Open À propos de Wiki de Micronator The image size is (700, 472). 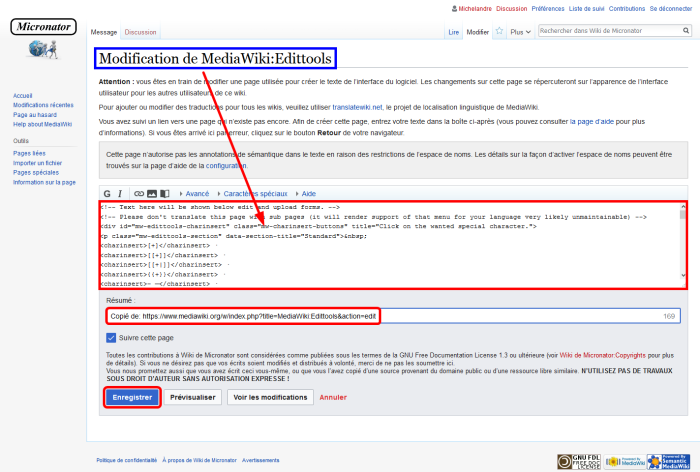200,460
